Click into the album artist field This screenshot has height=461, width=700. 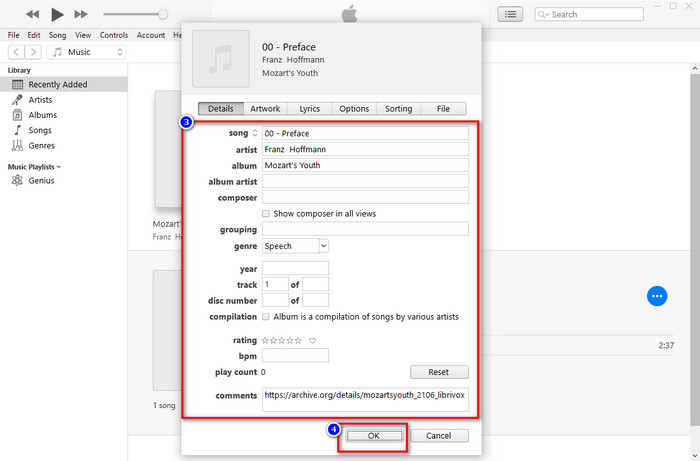[365, 181]
